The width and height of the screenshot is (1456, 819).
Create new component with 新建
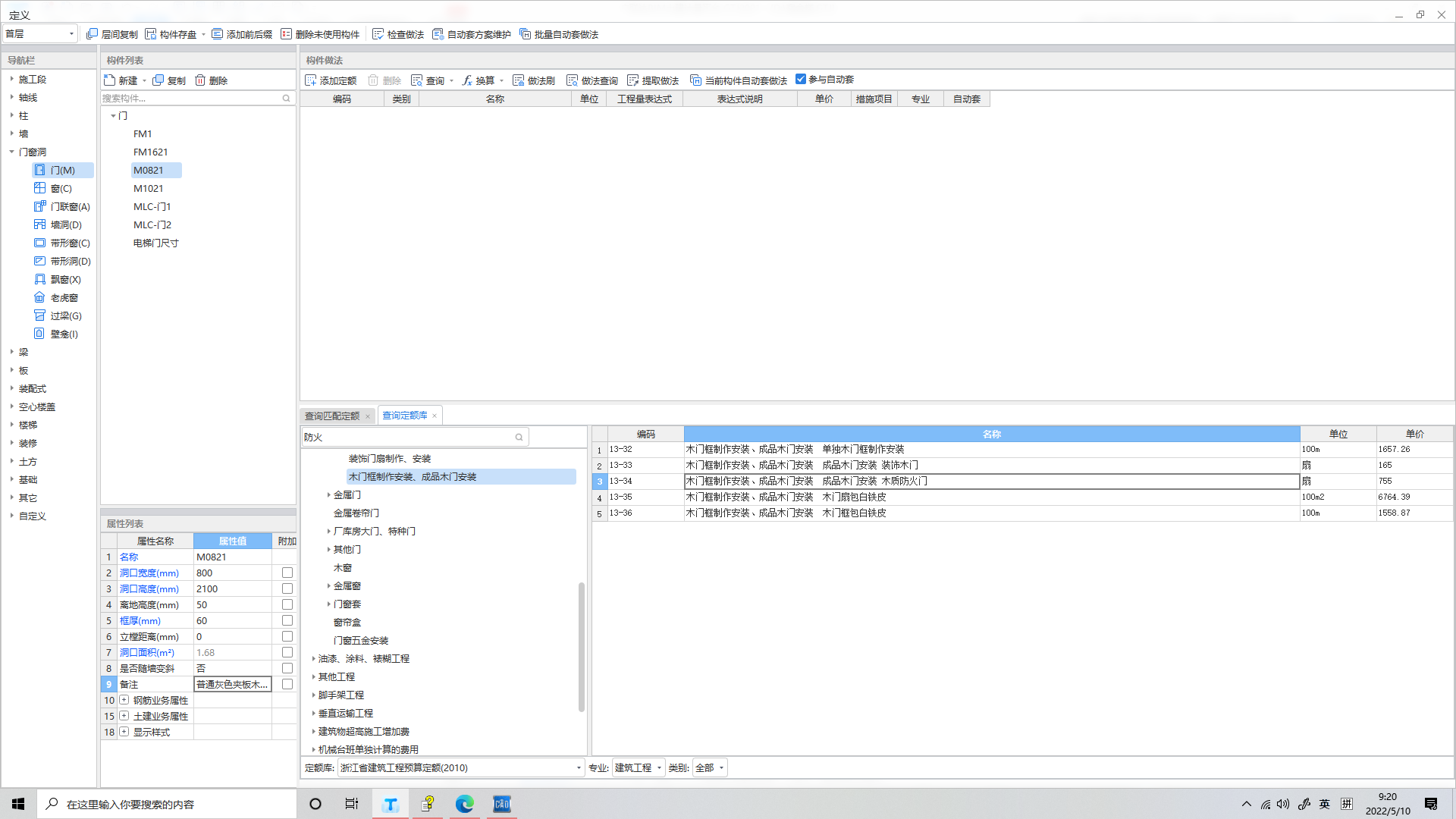pyautogui.click(x=121, y=80)
